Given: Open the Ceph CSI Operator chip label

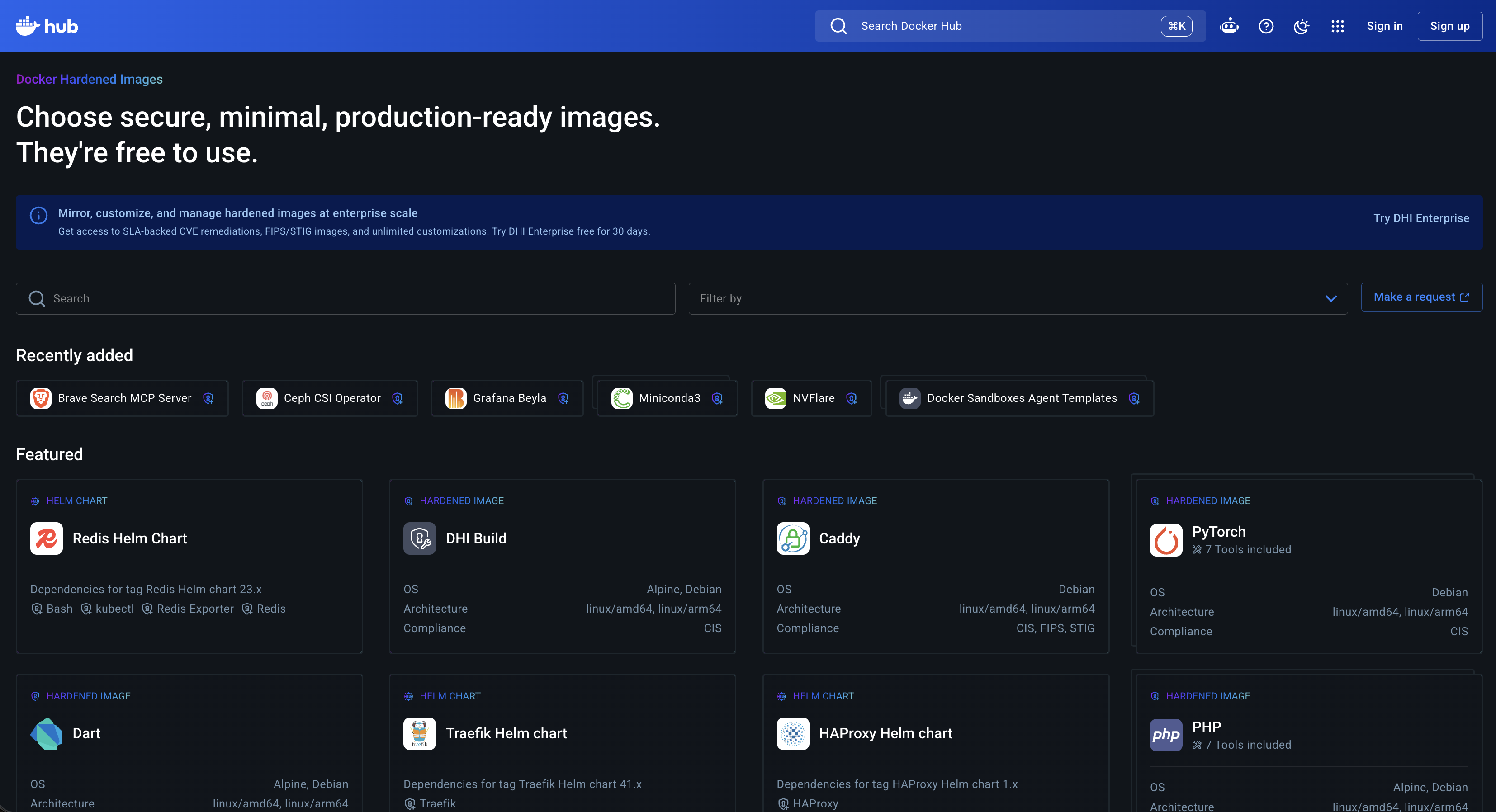Looking at the screenshot, I should pos(332,398).
